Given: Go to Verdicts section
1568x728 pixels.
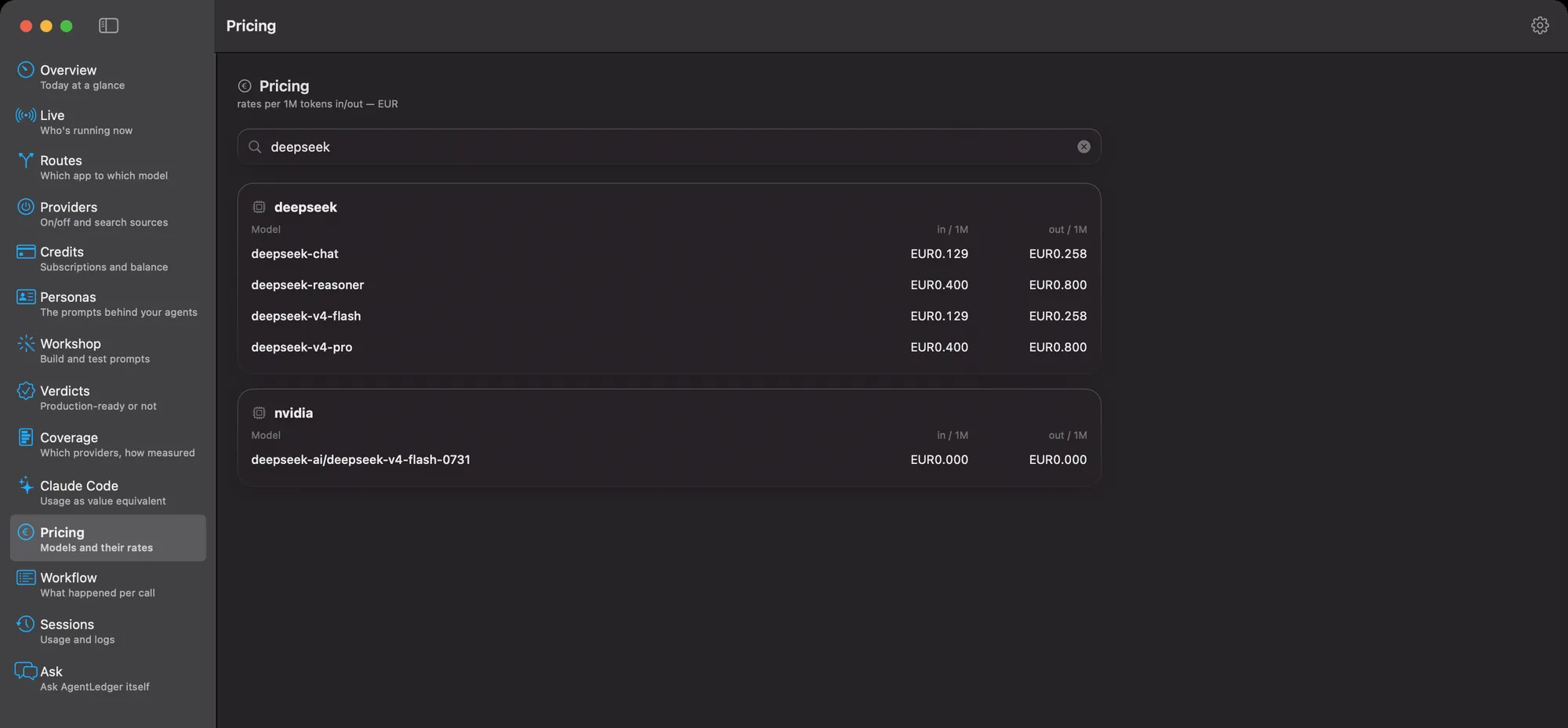Looking at the screenshot, I should [108, 397].
